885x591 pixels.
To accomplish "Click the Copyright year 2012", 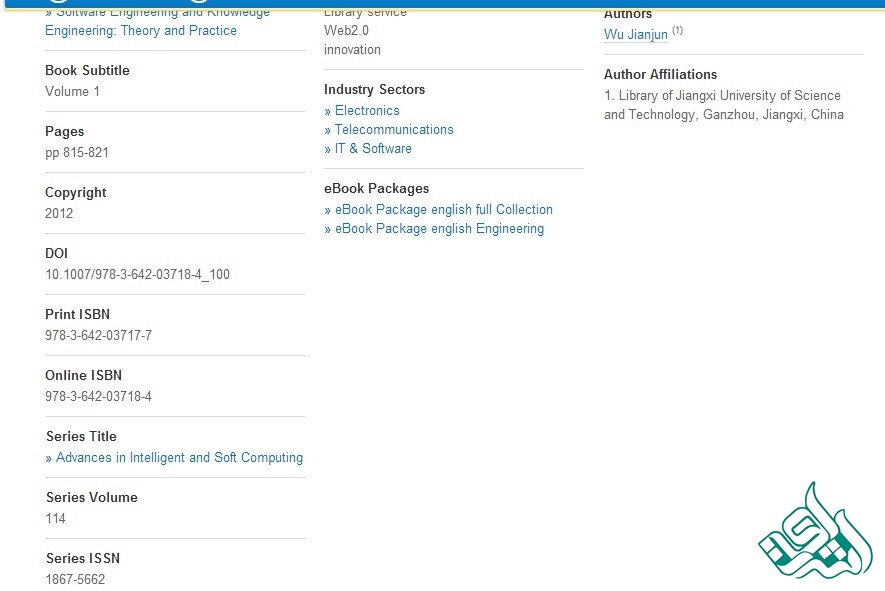I will coord(59,214).
